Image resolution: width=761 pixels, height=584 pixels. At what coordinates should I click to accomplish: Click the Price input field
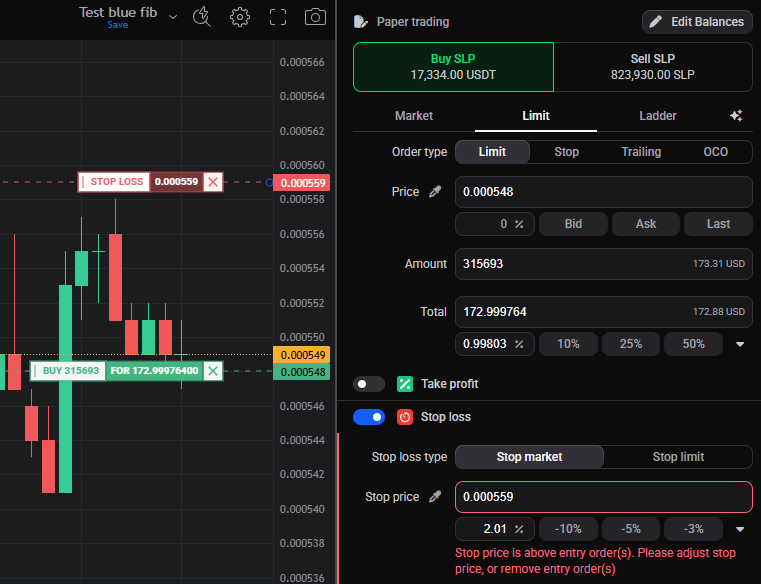604,192
